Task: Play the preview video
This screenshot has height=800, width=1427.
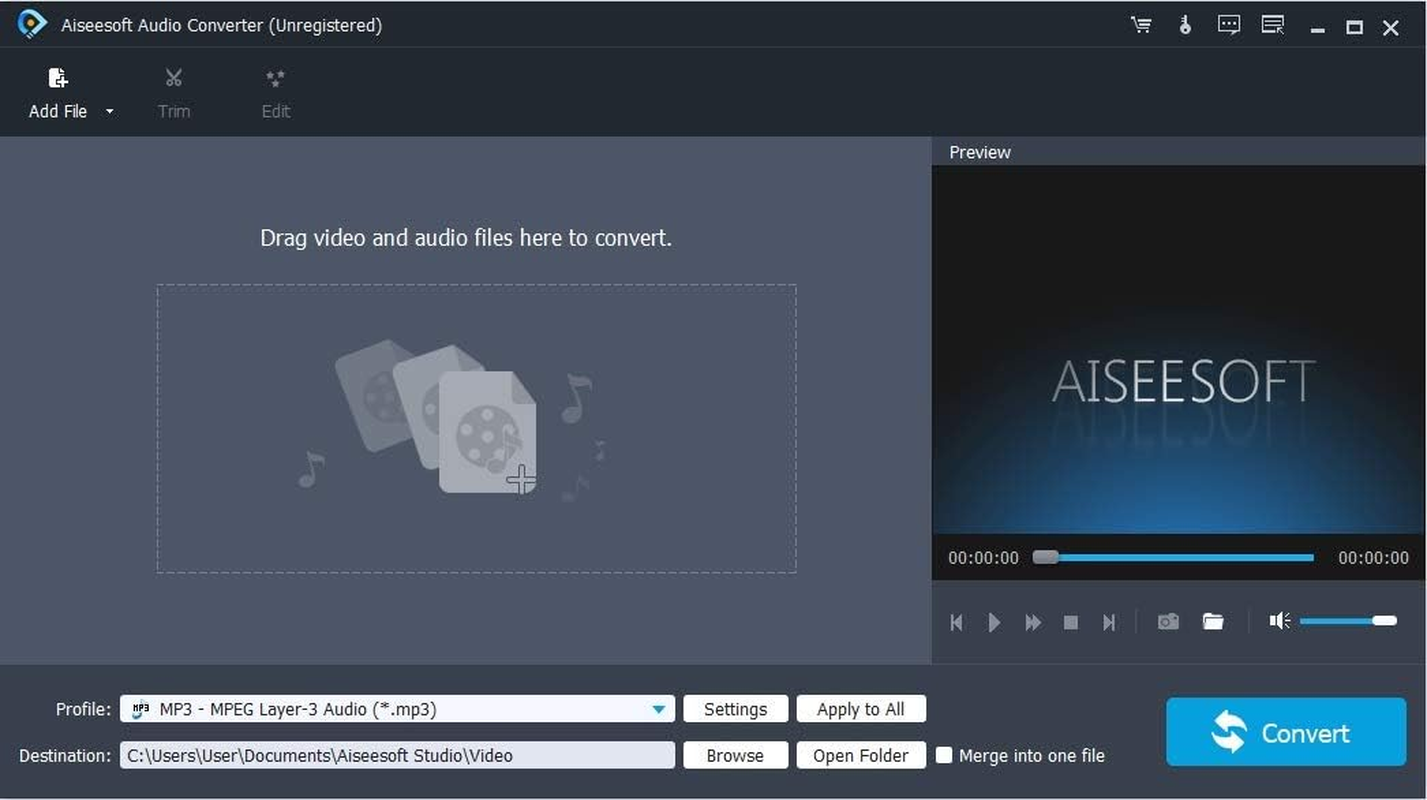Action: click(994, 621)
